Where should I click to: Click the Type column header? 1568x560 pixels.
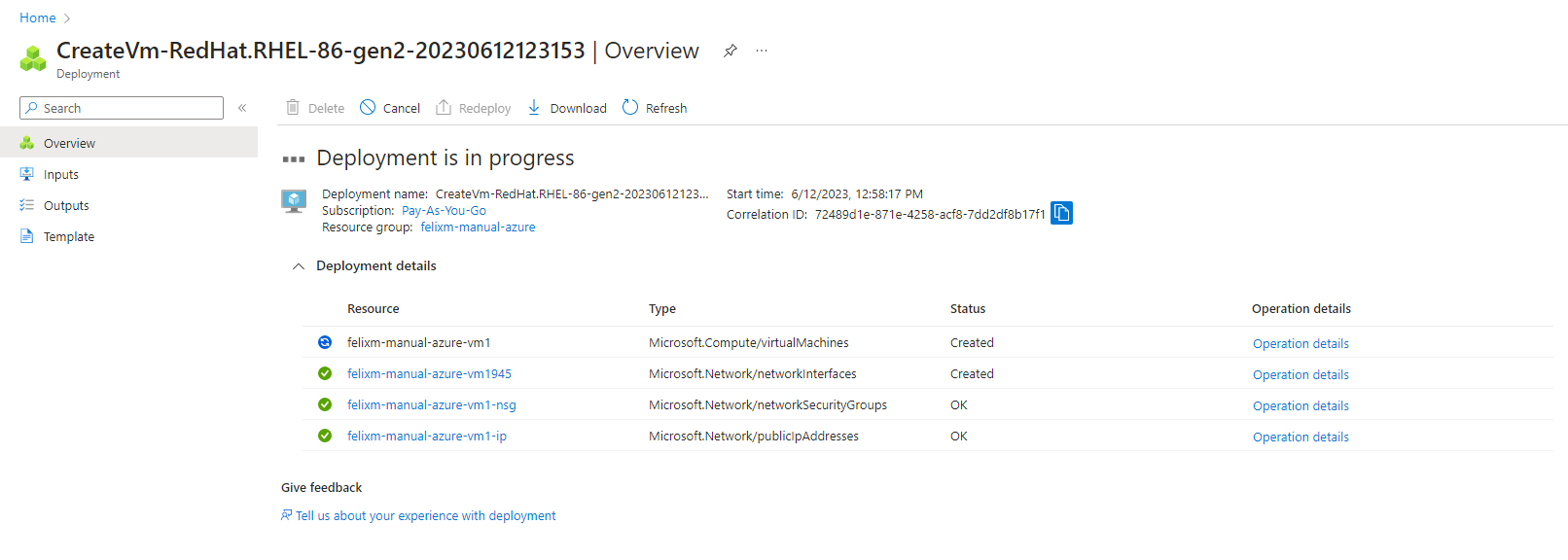pyautogui.click(x=662, y=308)
